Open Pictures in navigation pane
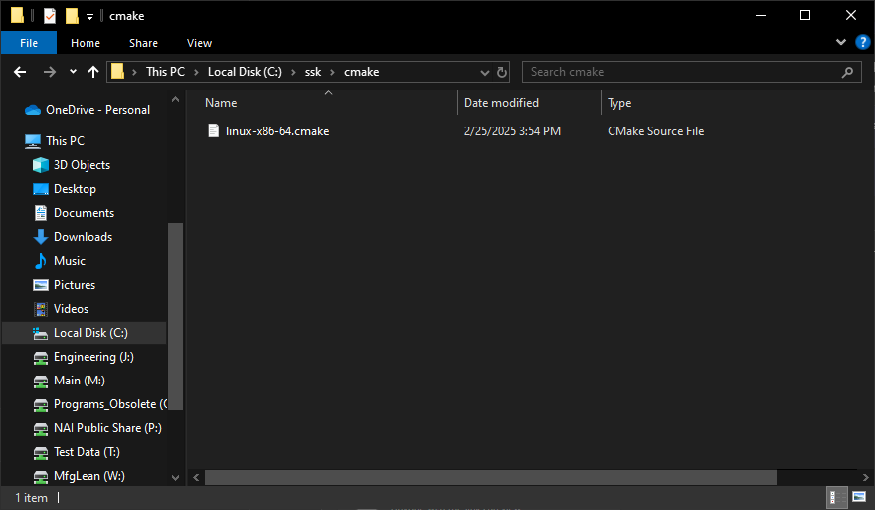 pos(74,285)
